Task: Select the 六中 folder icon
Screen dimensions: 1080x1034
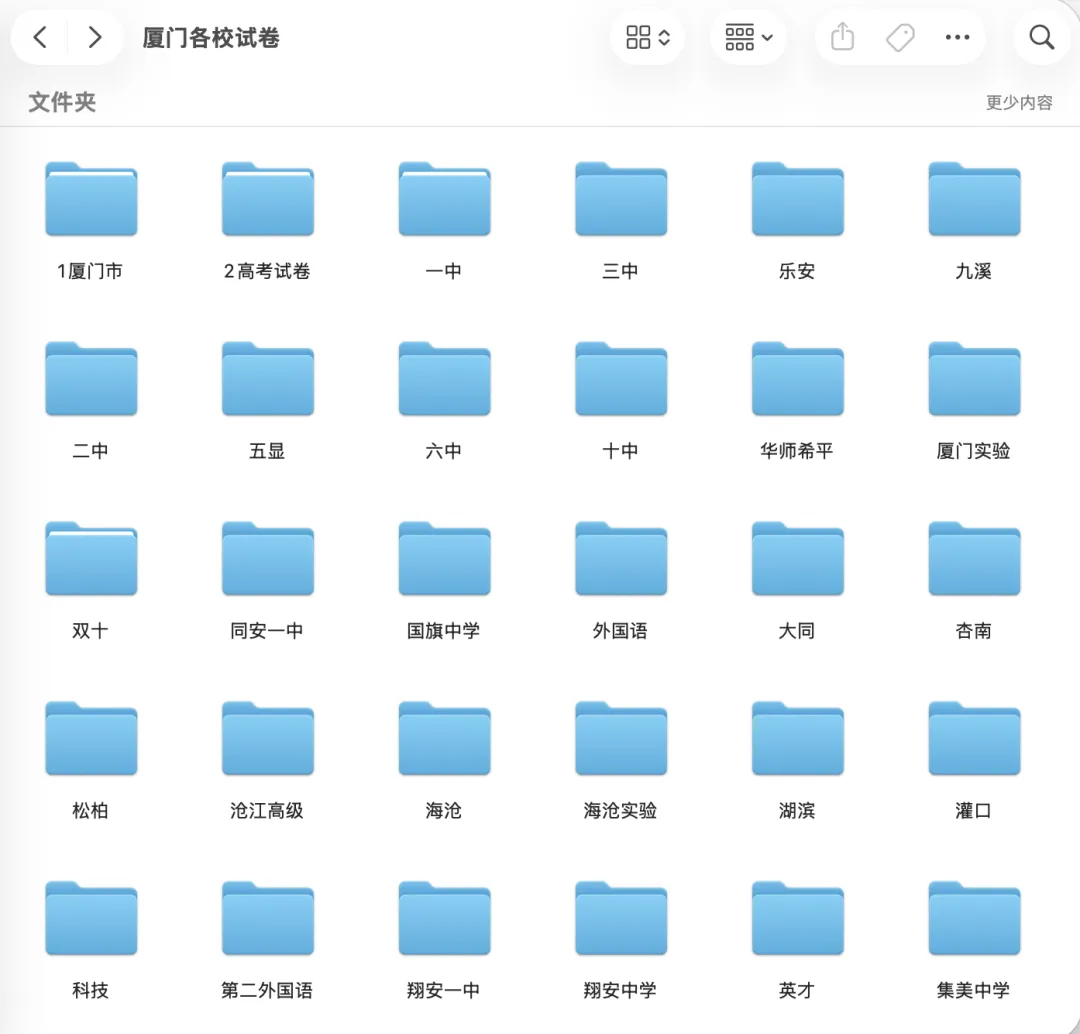Action: 444,379
